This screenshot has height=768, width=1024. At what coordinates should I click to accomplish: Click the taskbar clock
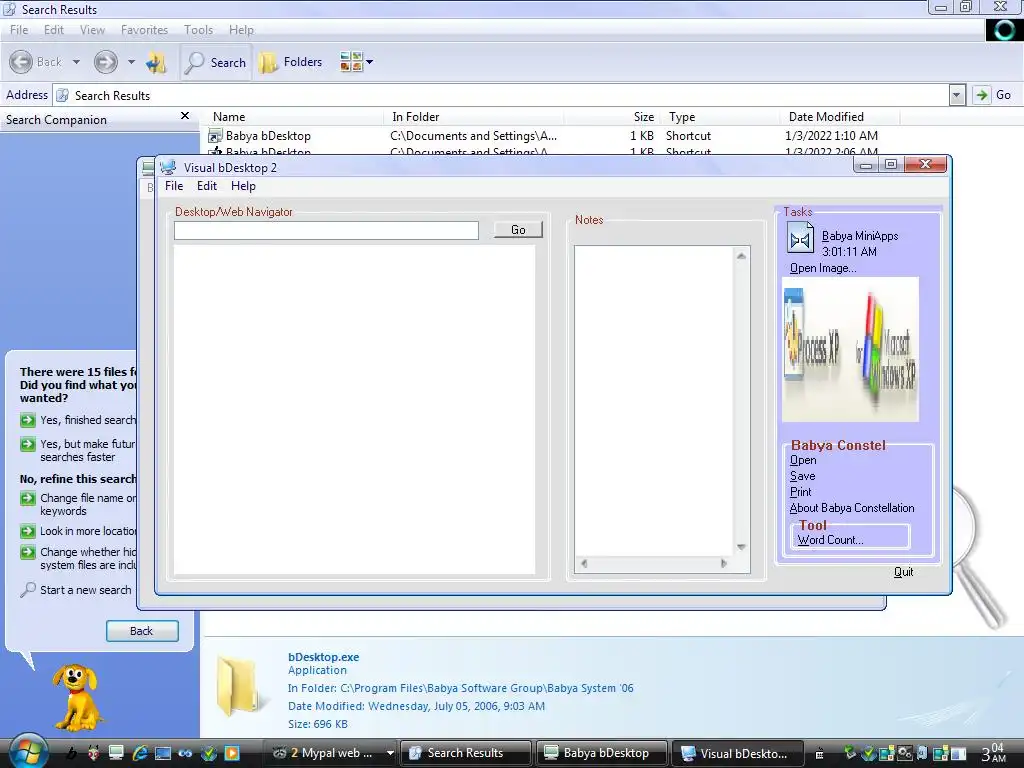coord(993,752)
